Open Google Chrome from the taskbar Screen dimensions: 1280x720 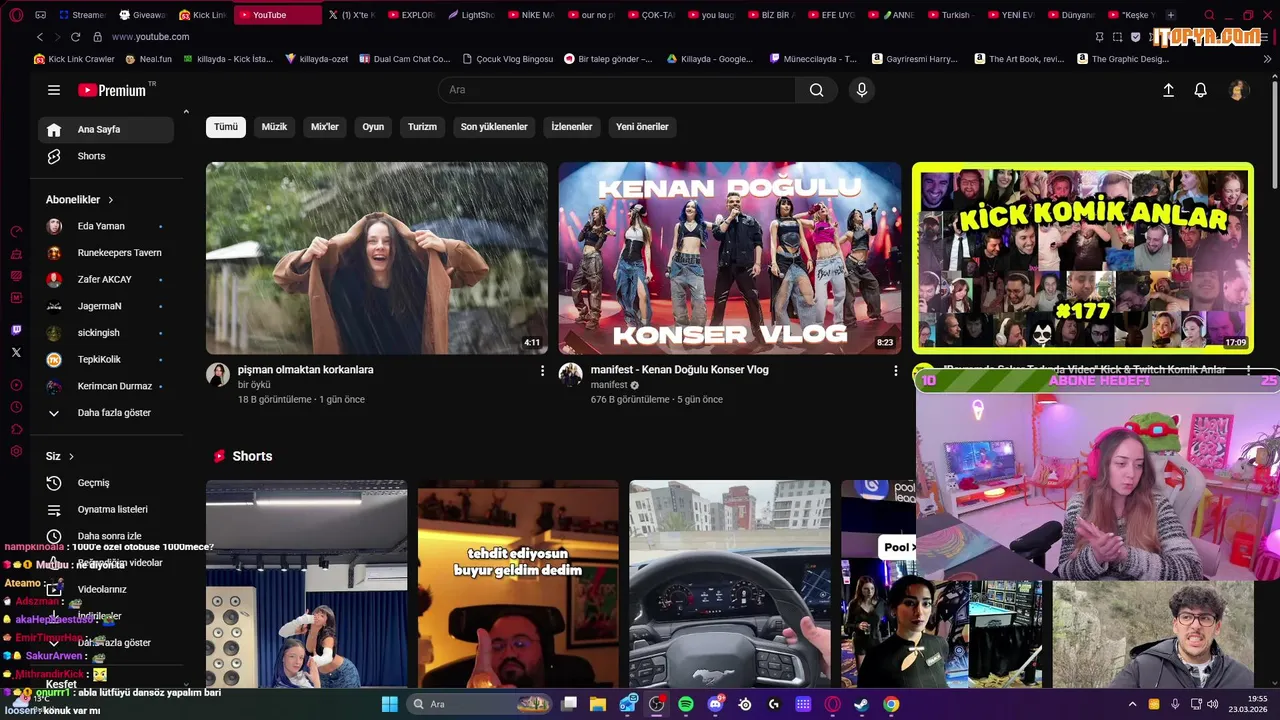[891, 704]
